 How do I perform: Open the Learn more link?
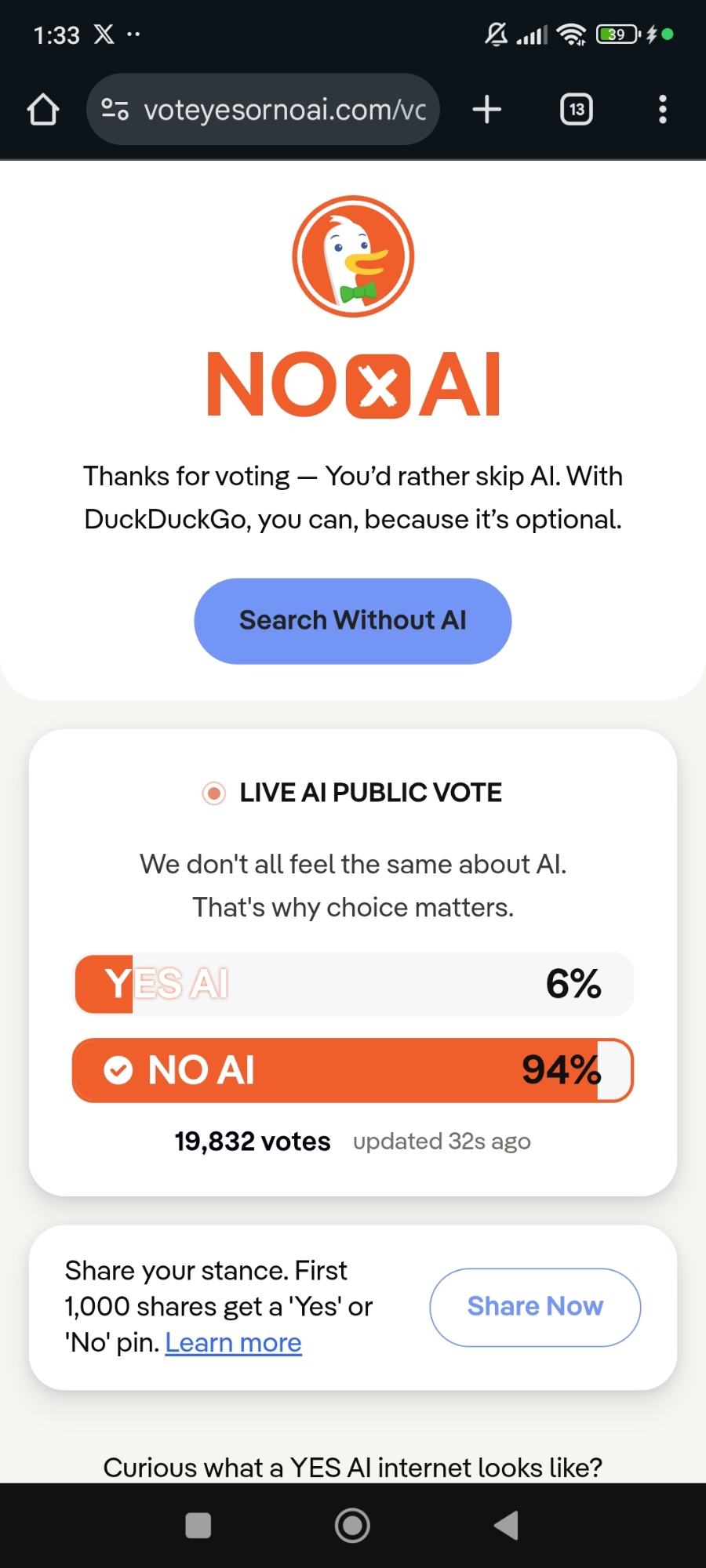coord(233,1343)
